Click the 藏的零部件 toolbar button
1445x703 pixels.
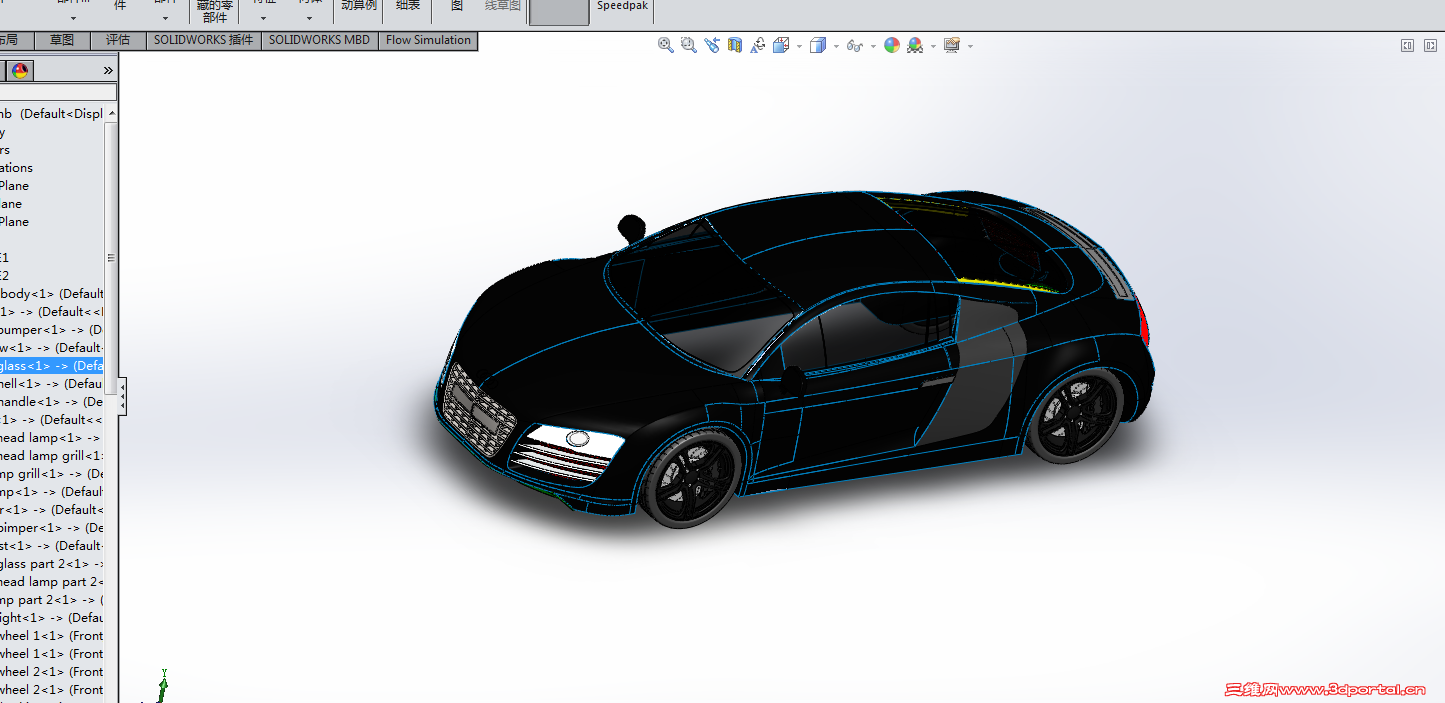click(214, 11)
